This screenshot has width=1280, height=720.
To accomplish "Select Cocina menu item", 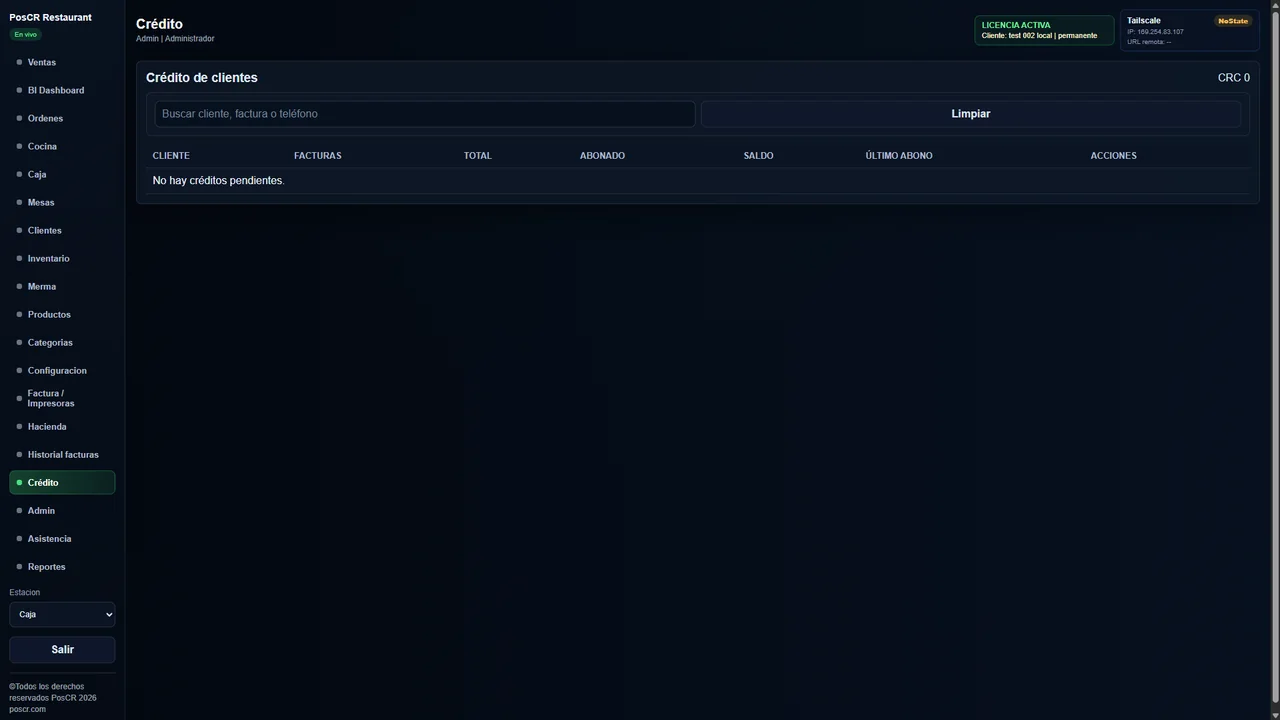I will (x=62, y=146).
